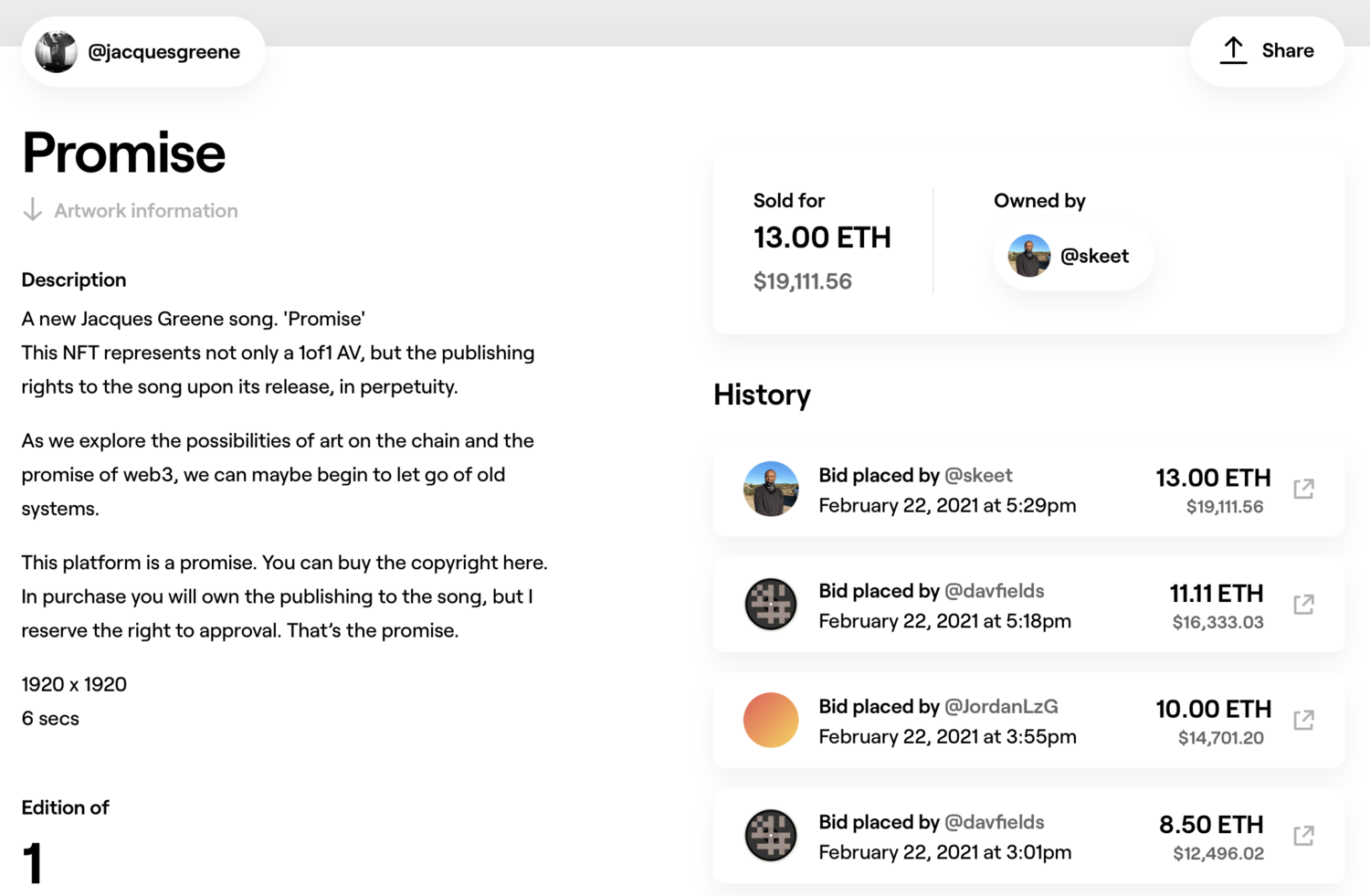Screen dimensions: 1370x896
Task: Click the Share upload arrow icon
Action: point(1233,50)
